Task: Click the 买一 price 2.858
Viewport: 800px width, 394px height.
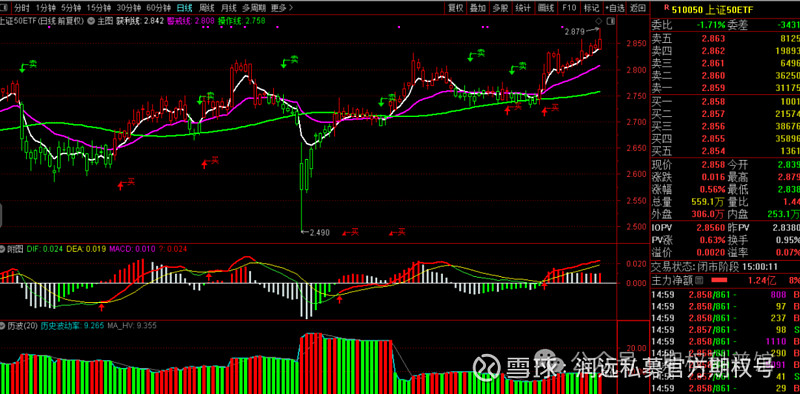Action: click(x=713, y=102)
